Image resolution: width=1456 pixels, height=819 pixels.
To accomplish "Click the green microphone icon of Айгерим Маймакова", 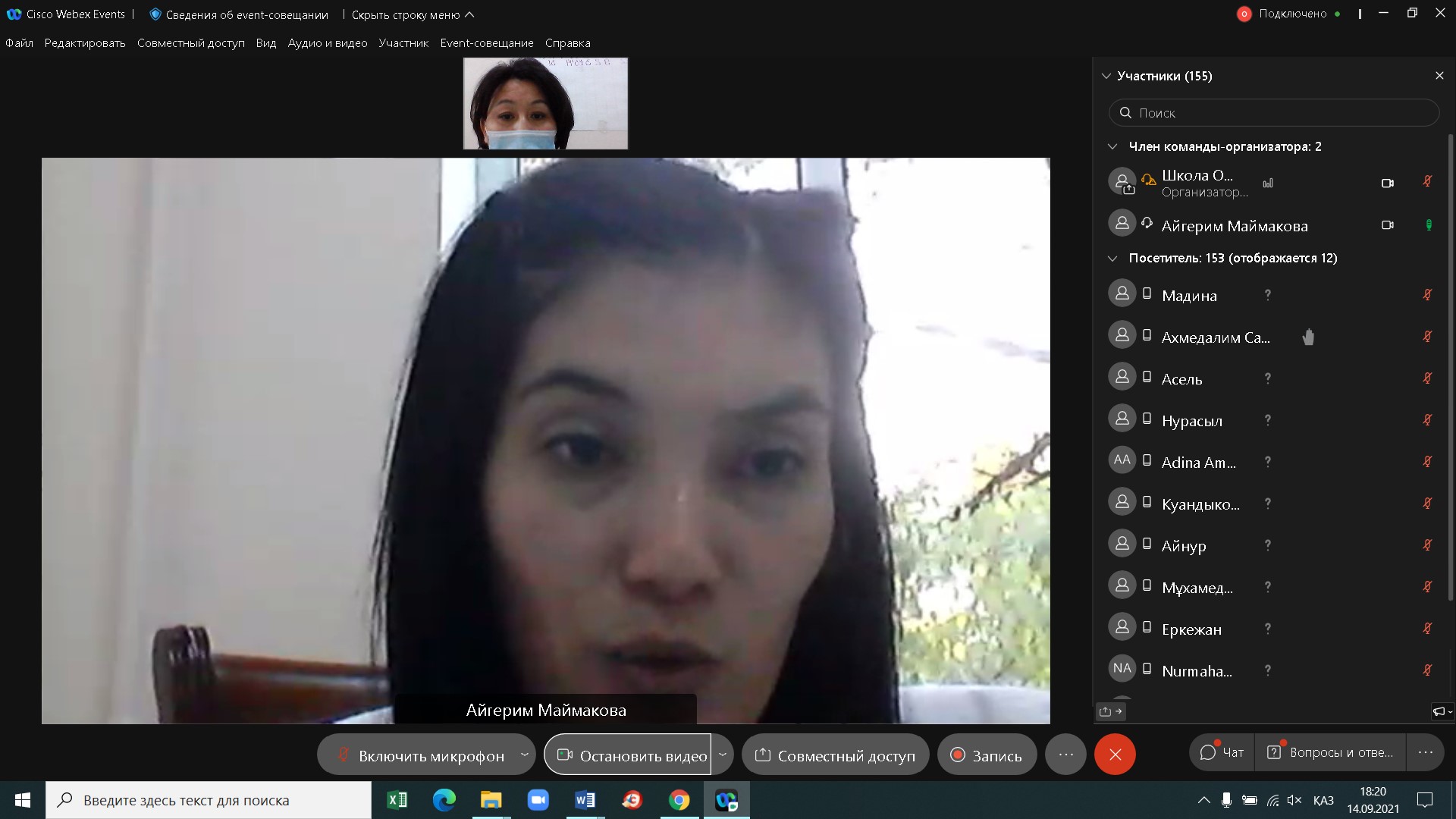I will [x=1428, y=225].
